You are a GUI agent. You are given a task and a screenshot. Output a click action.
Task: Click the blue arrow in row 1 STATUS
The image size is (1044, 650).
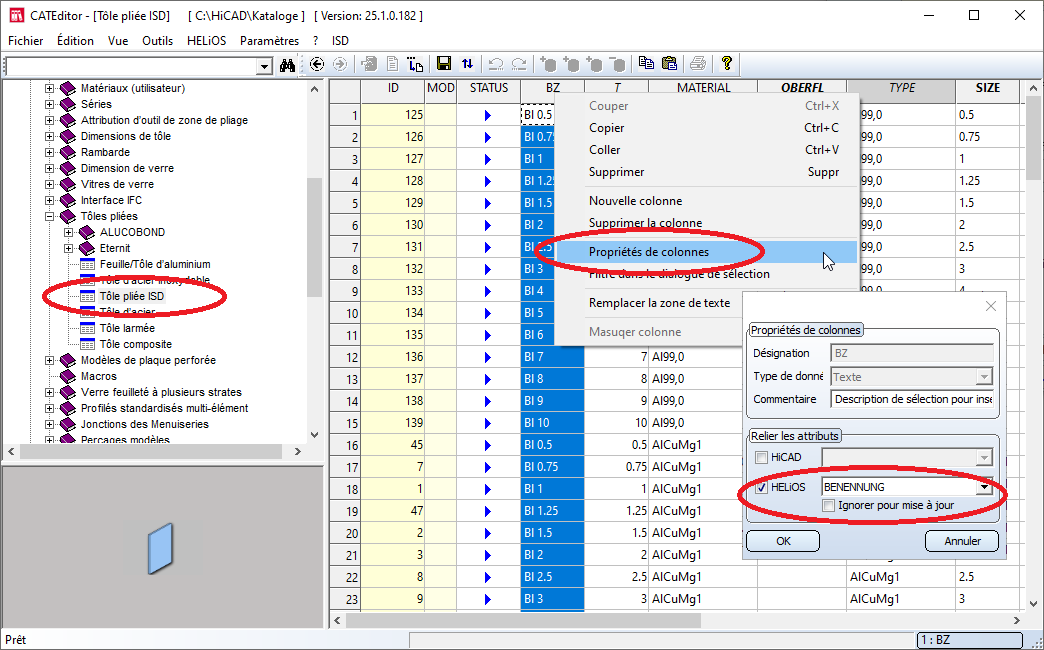click(x=488, y=115)
